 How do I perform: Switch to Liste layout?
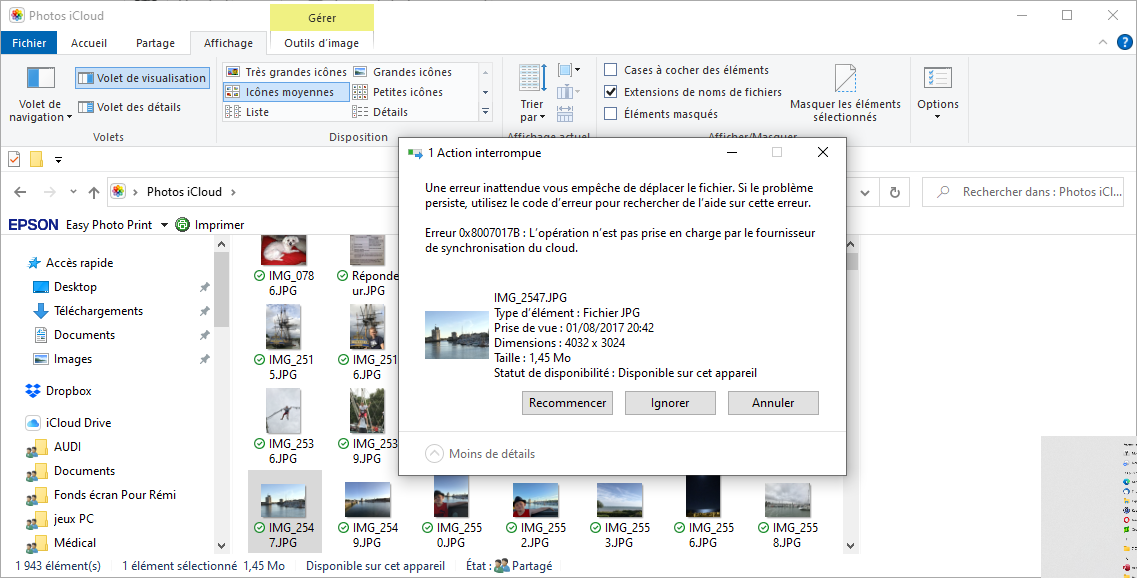[247, 112]
